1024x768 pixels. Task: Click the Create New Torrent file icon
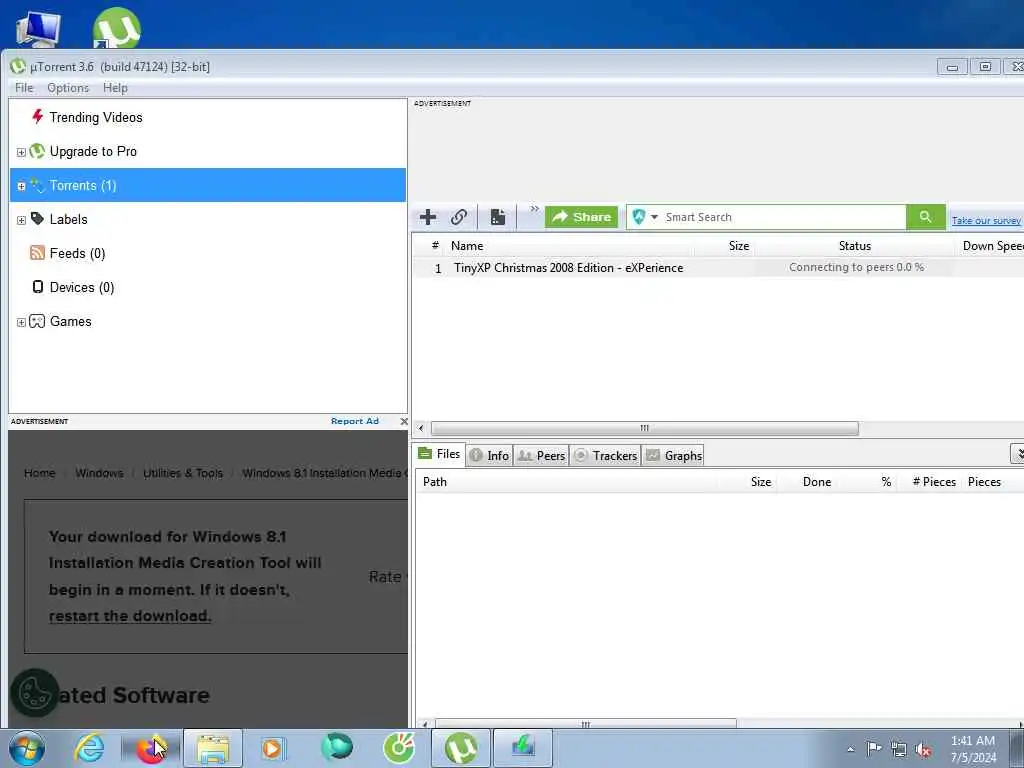pos(498,217)
